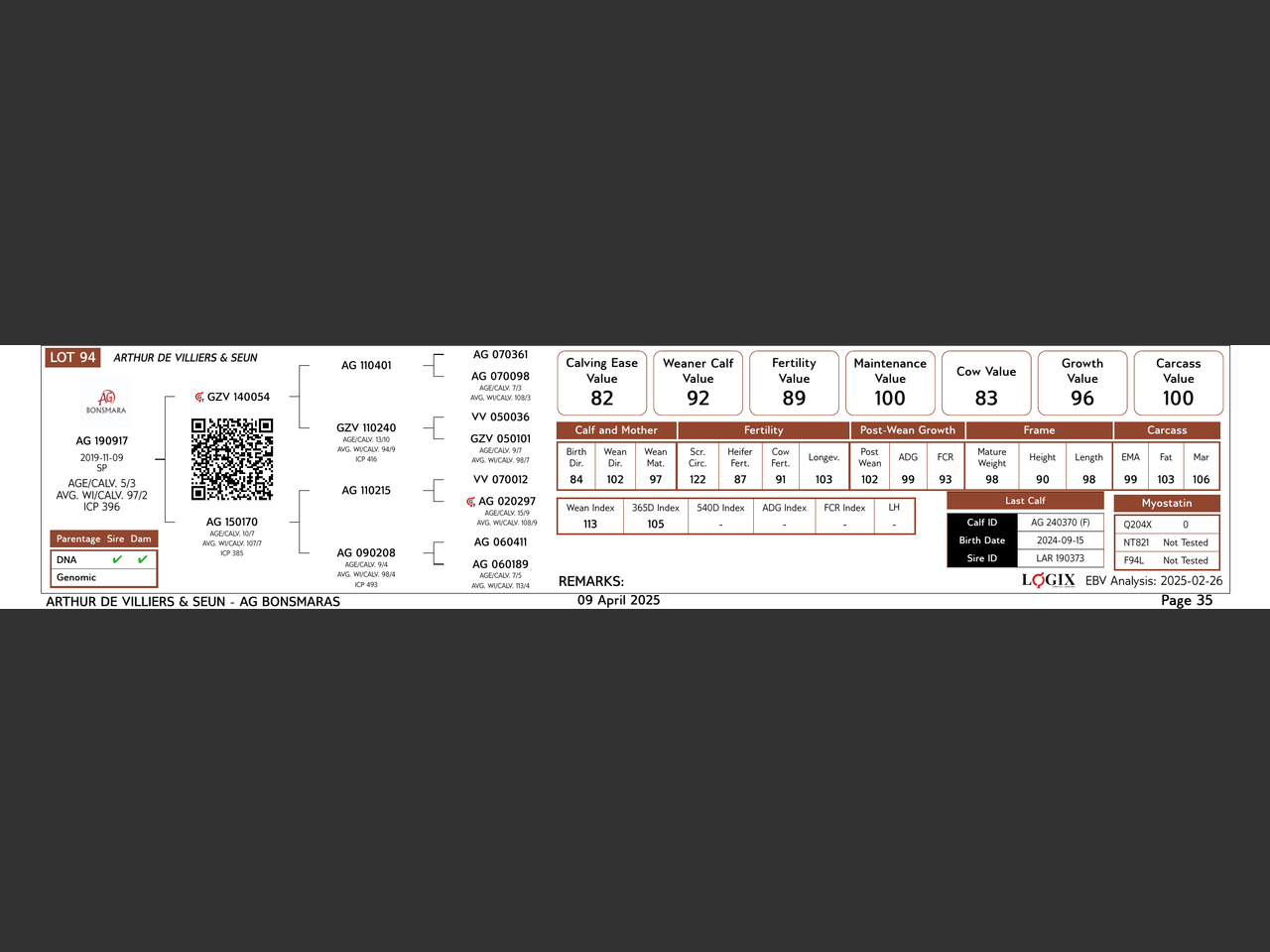Screen dimensions: 1270x952
Task: Select ancestor VV 070012
Action: click(501, 479)
